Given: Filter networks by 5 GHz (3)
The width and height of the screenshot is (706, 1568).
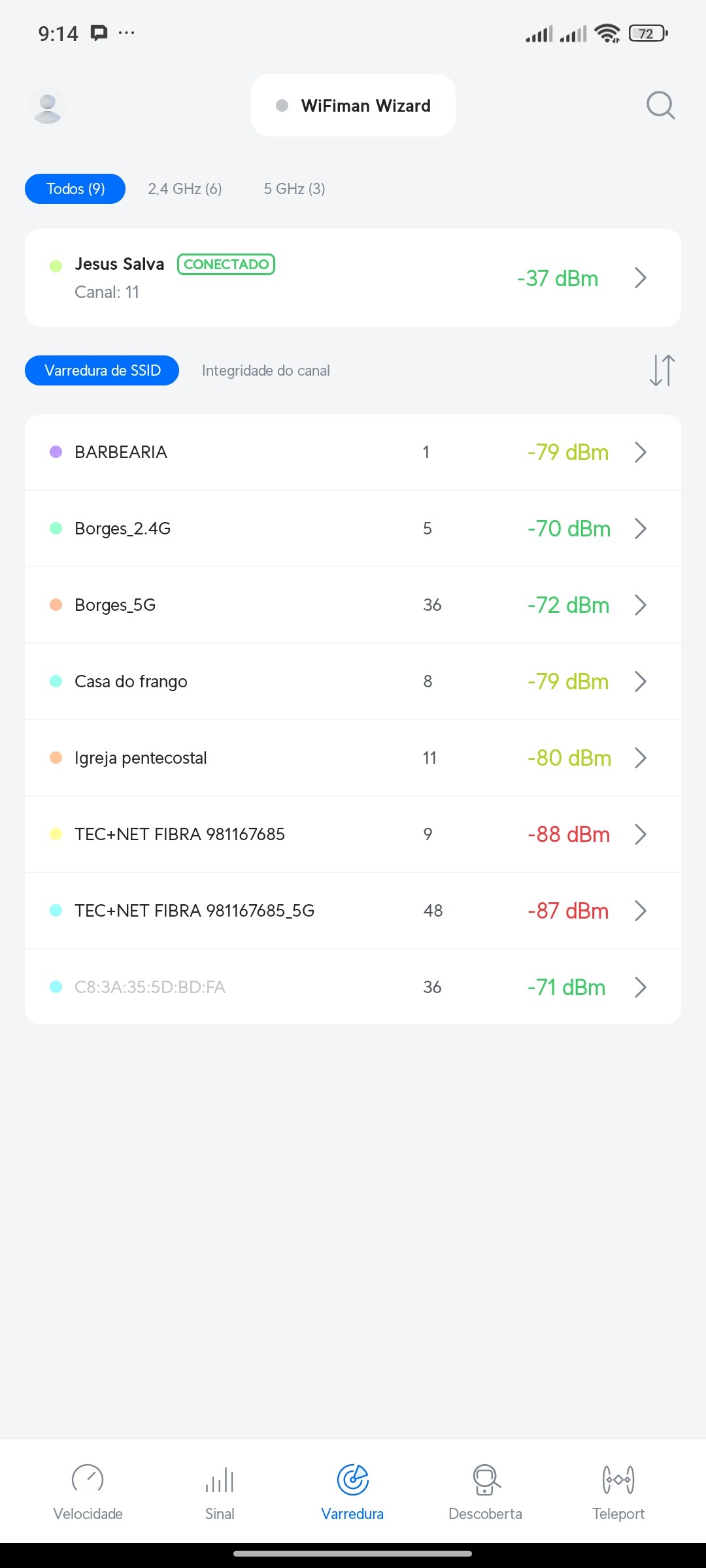Looking at the screenshot, I should 294,189.
